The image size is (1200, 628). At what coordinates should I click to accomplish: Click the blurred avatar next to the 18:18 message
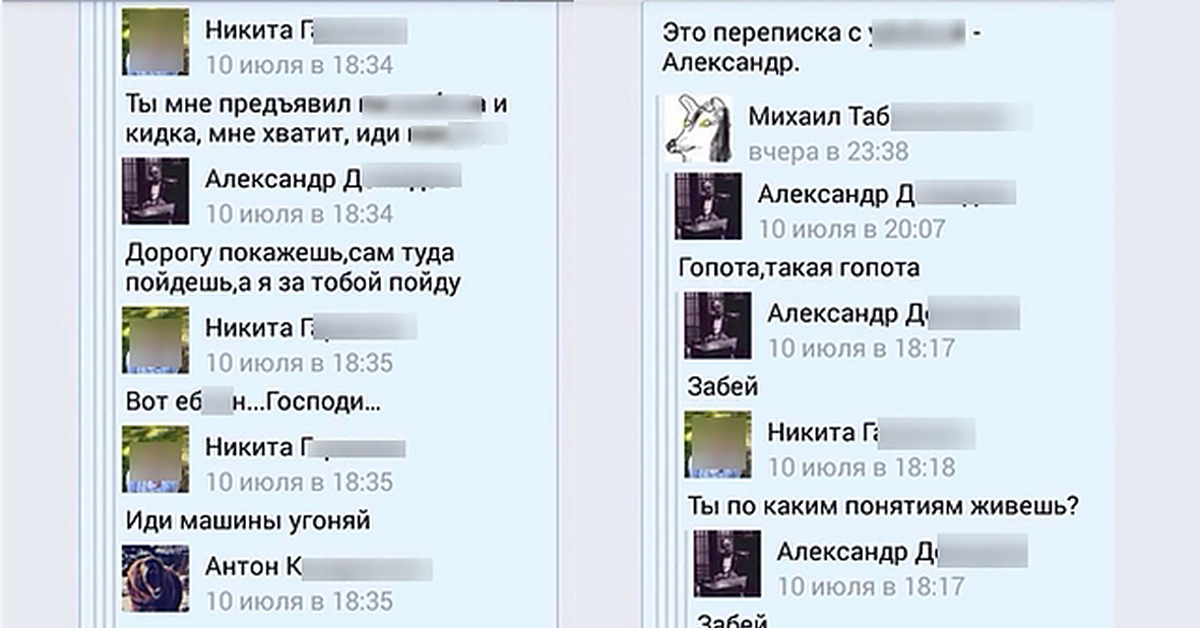coord(718,444)
